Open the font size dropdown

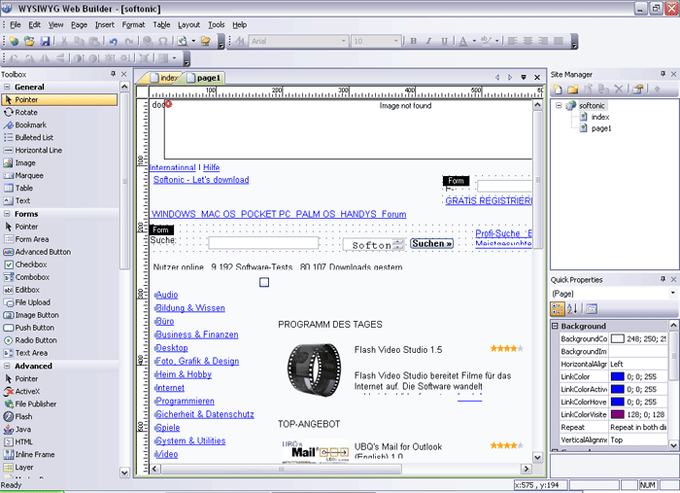pyautogui.click(x=396, y=41)
